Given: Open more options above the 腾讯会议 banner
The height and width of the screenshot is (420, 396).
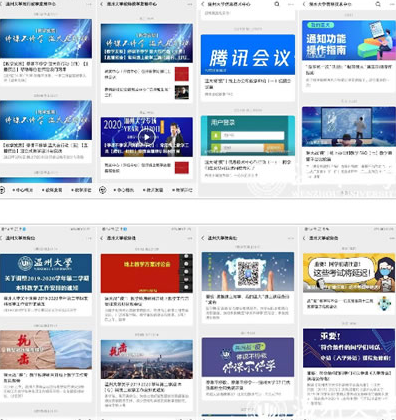Looking at the screenshot, I should (x=291, y=4).
